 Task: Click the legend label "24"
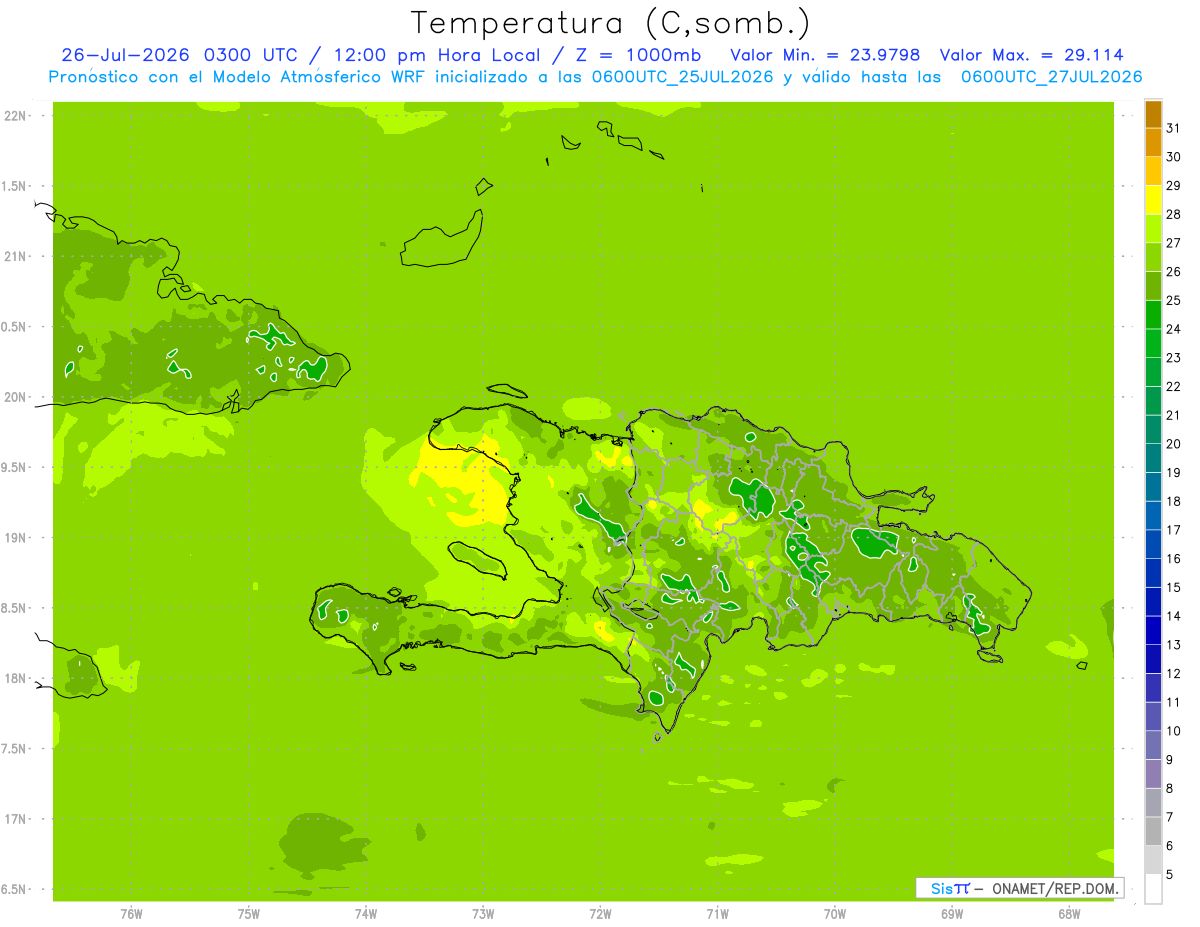tap(1174, 329)
